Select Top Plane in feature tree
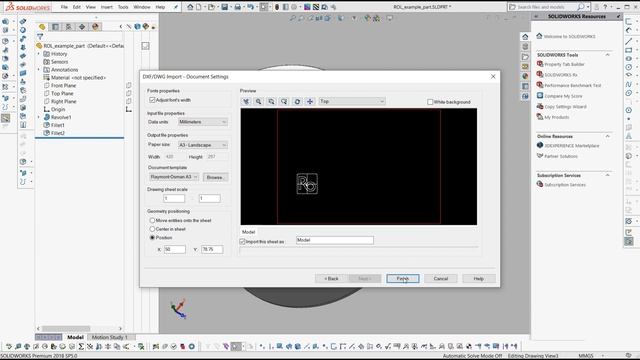 (x=62, y=93)
